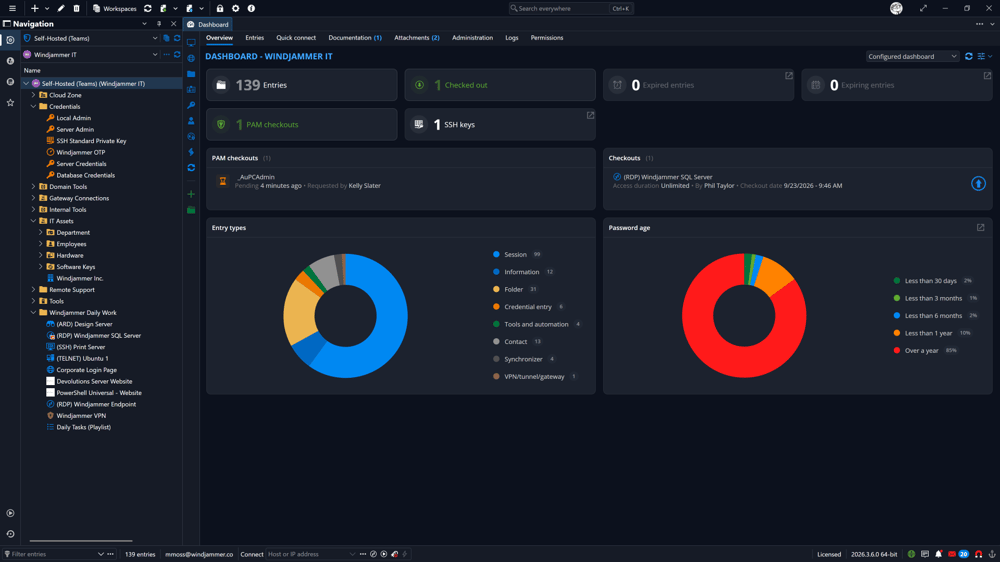This screenshot has width=1000, height=562.
Task: Click the info icon in top toolbar
Action: (251, 8)
